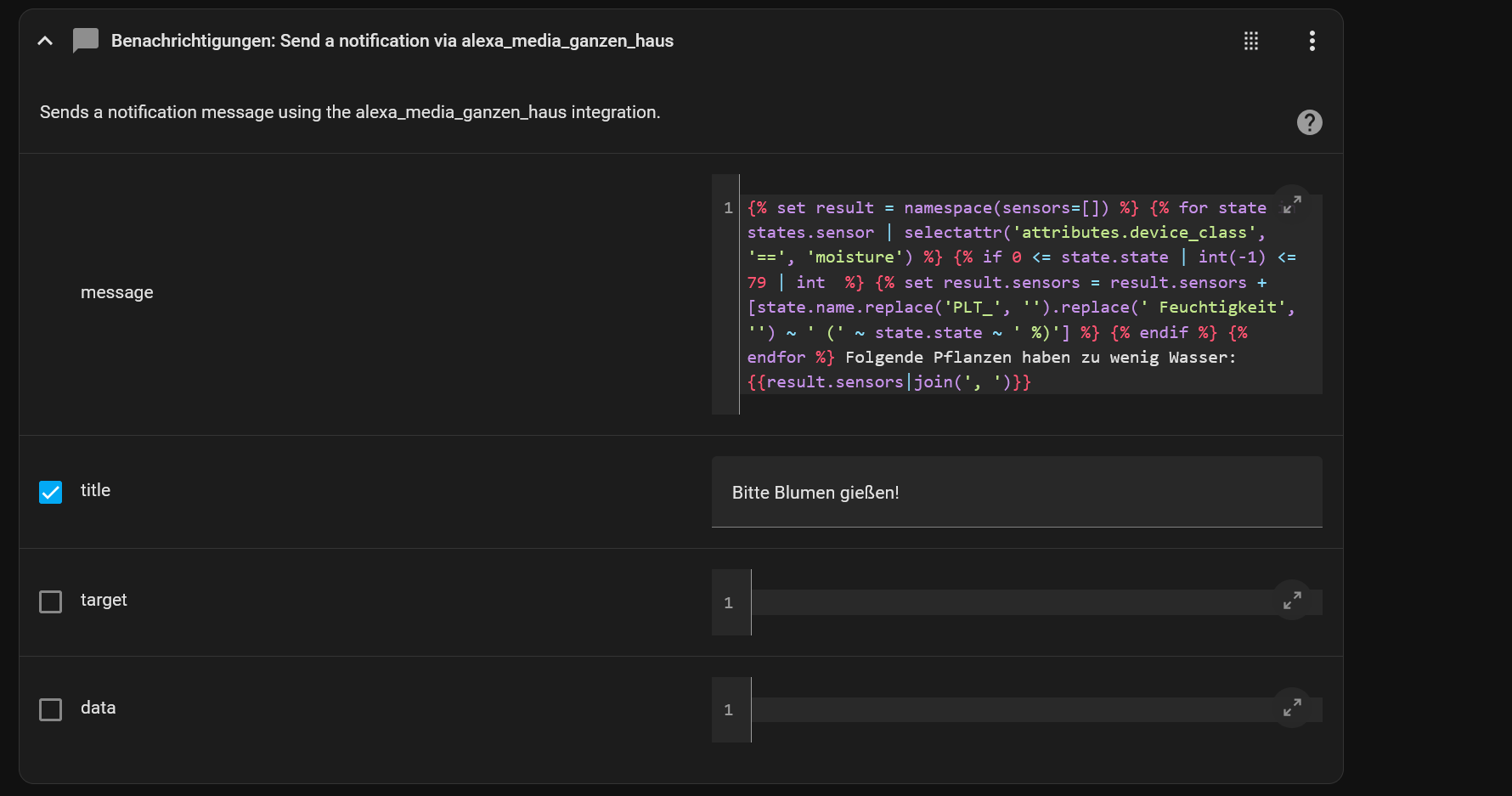1512x796 pixels.
Task: Click the chat bubble notification icon
Action: [x=85, y=41]
